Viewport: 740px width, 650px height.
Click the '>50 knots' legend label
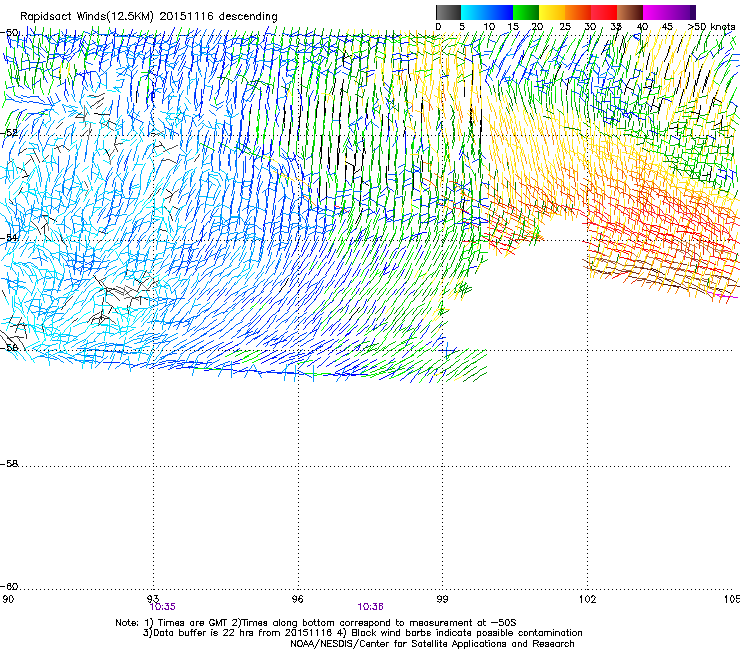[x=711, y=27]
